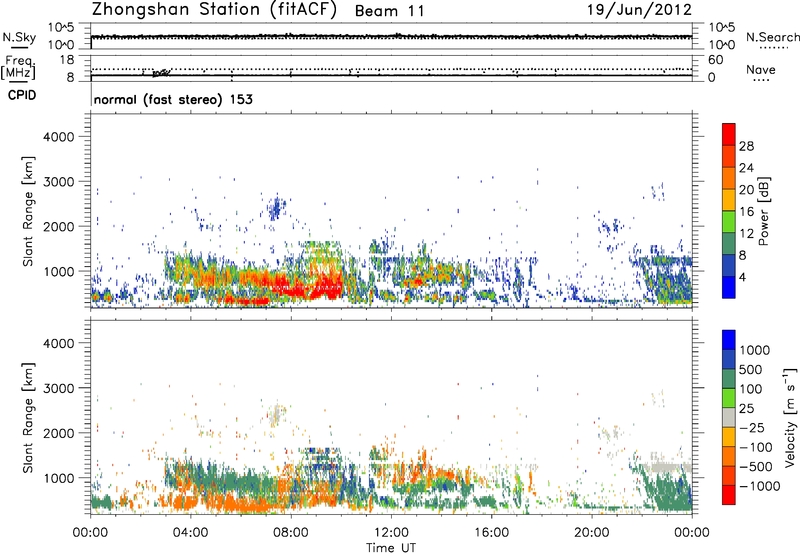
Task: Pick the bright blue bottom power colorbar segment
Action: coord(729,288)
